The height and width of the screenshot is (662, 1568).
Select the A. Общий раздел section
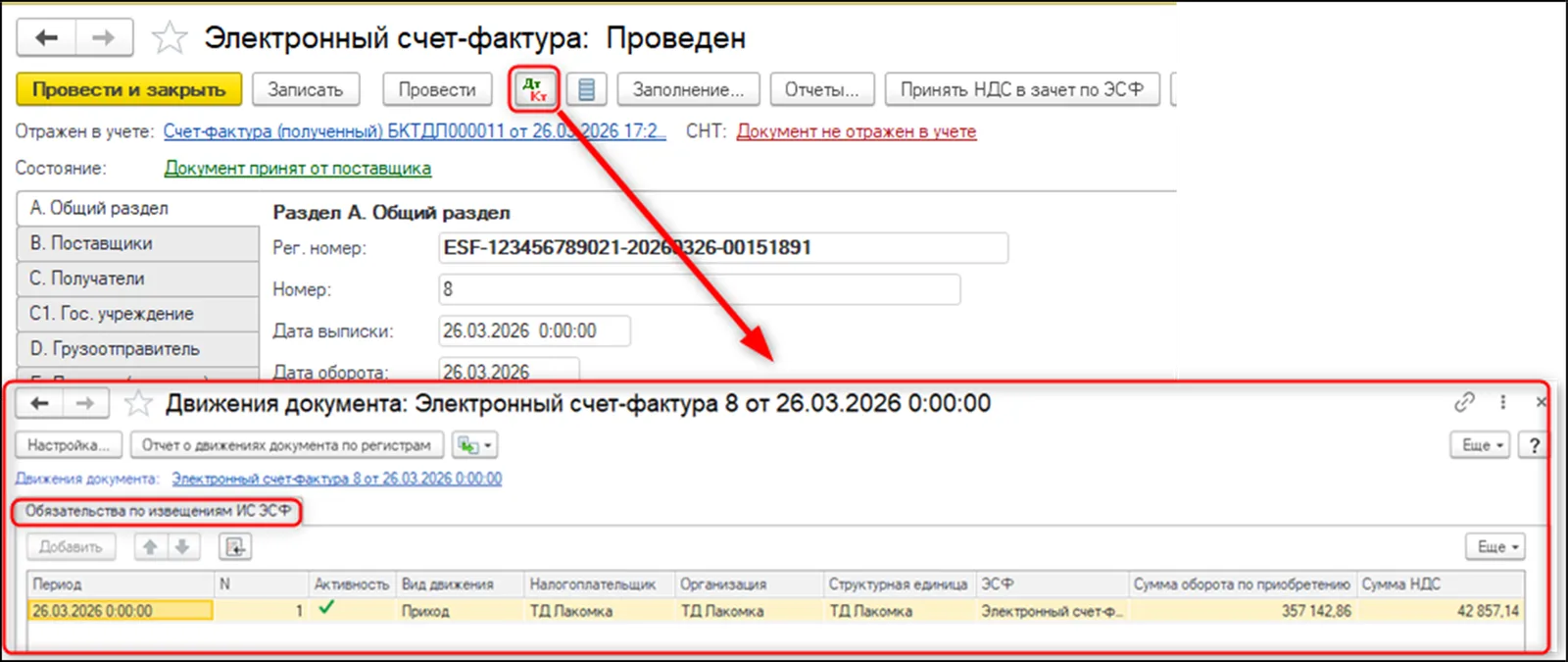coord(138,208)
